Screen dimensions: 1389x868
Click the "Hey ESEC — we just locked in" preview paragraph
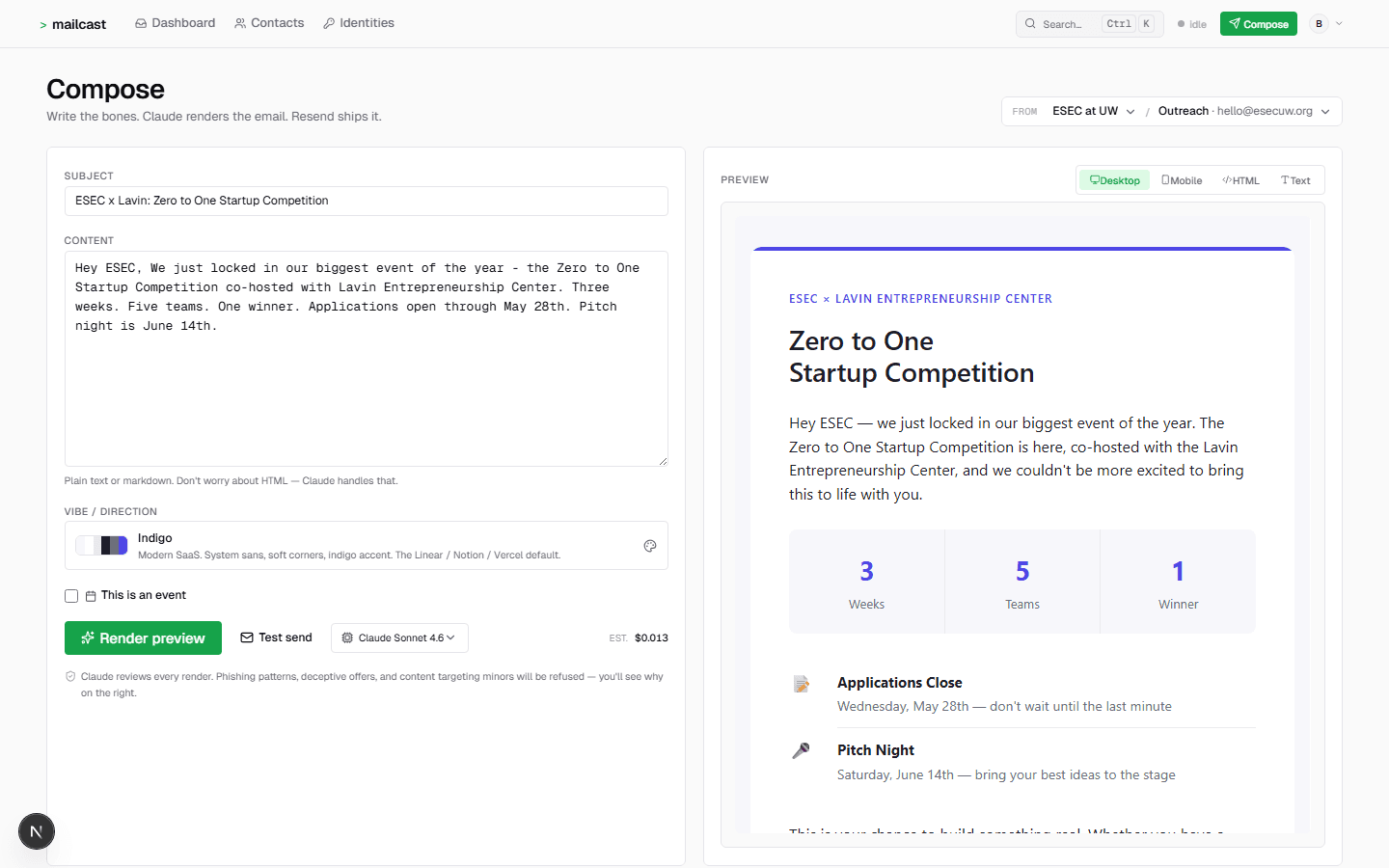(1017, 459)
